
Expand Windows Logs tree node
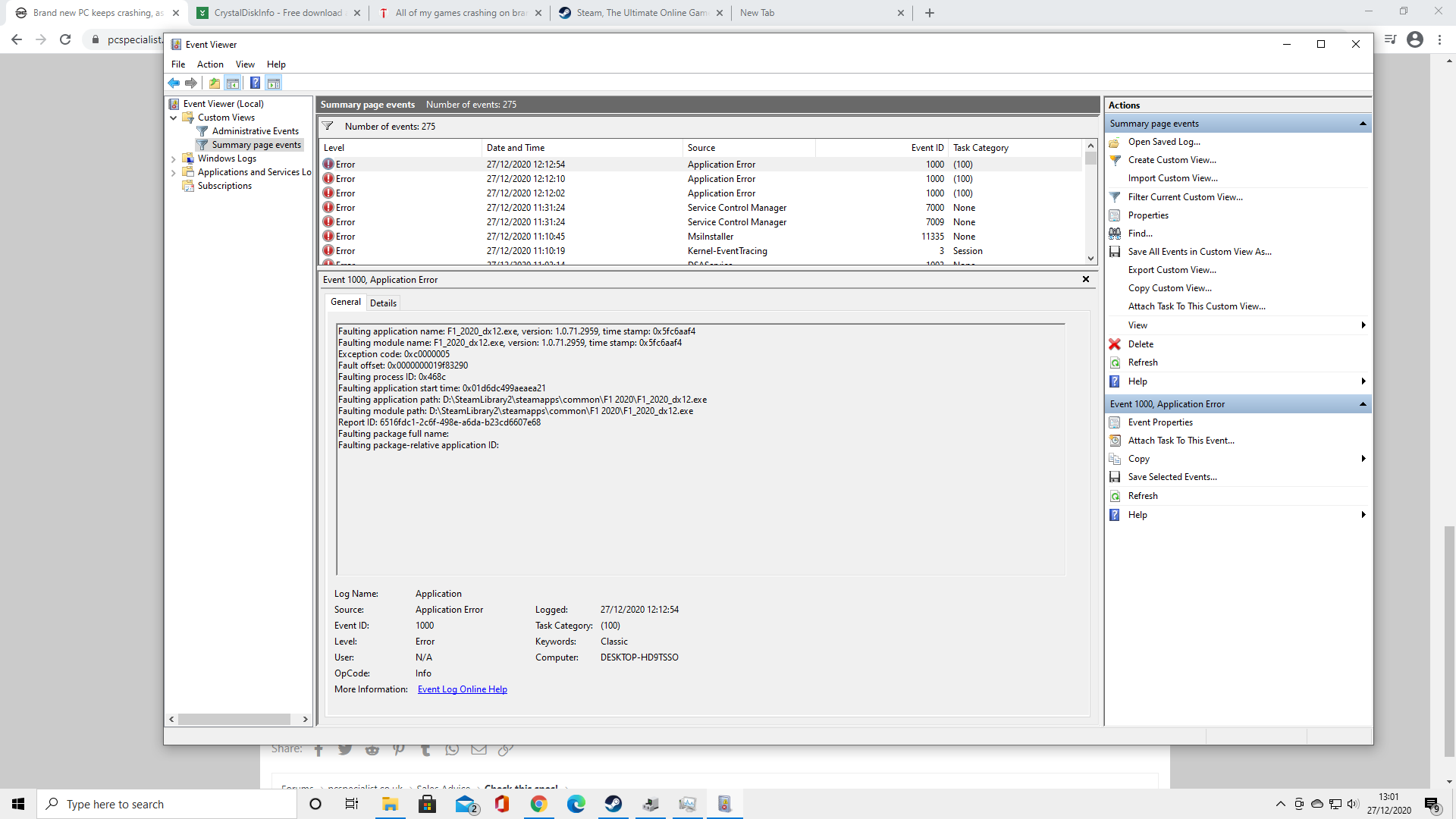[174, 159]
